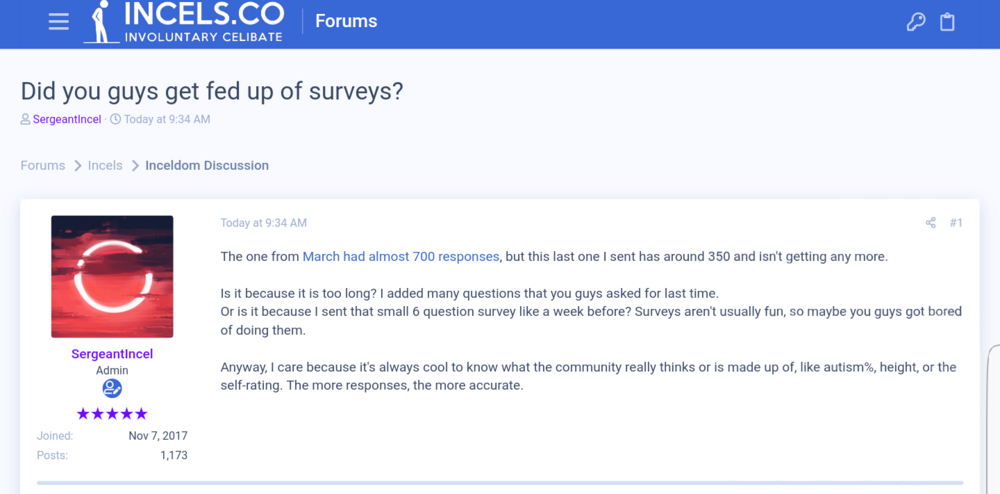Share this post via share icon
Viewport: 1000px width, 494px height.
(930, 223)
